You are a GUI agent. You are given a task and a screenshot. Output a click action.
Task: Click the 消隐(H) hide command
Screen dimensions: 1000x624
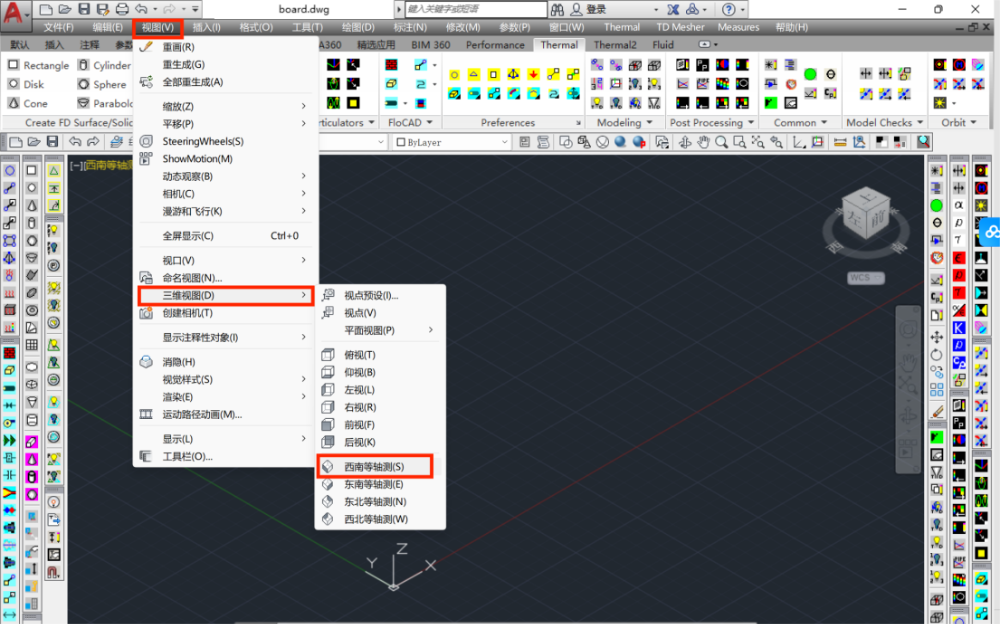[x=225, y=362]
